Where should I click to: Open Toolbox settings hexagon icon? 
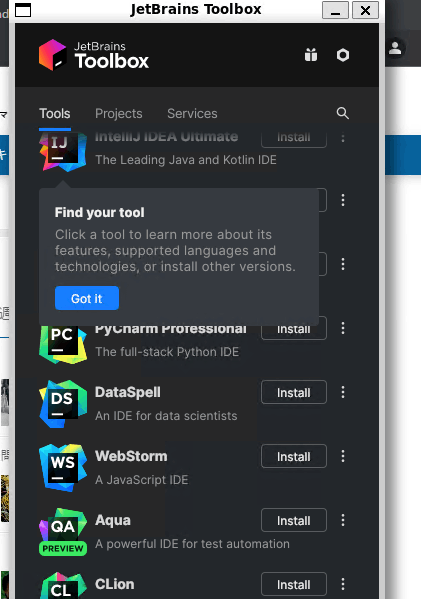click(x=343, y=55)
